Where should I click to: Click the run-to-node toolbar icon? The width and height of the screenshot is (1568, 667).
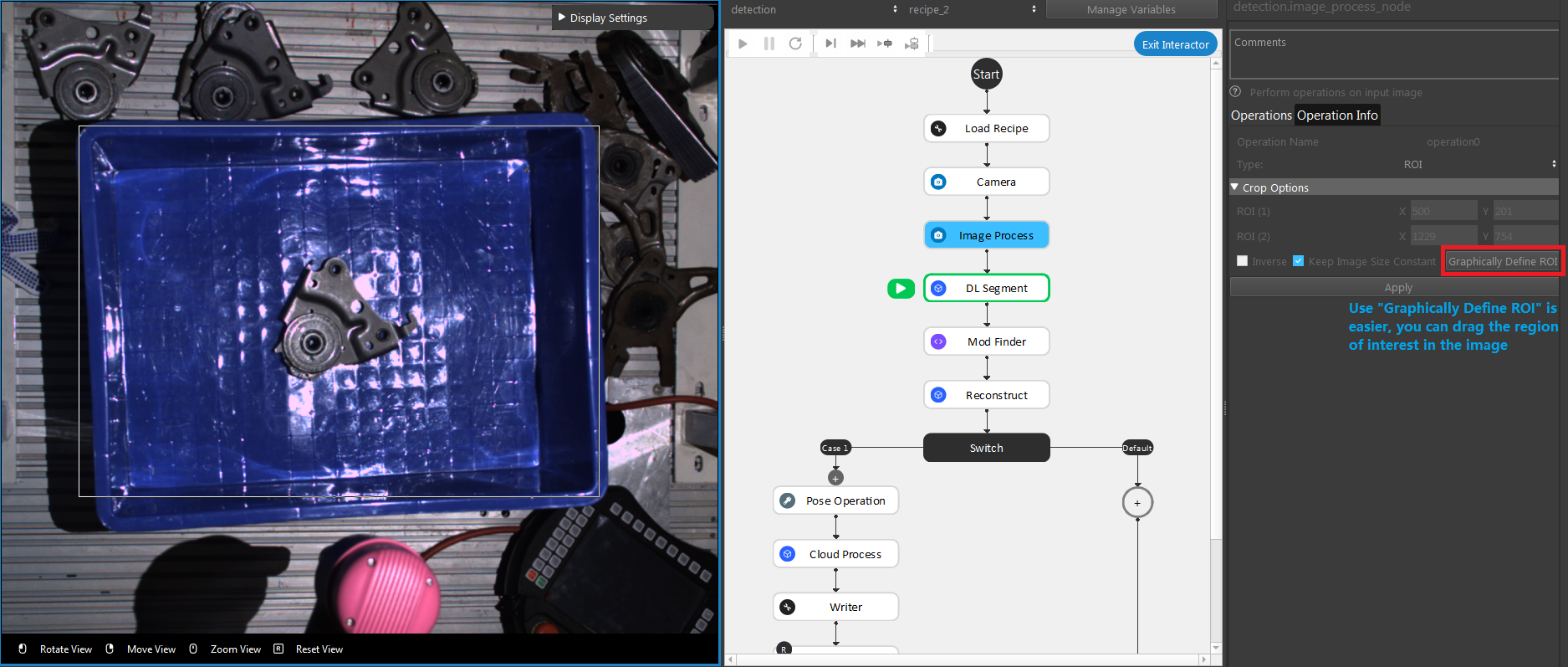885,44
